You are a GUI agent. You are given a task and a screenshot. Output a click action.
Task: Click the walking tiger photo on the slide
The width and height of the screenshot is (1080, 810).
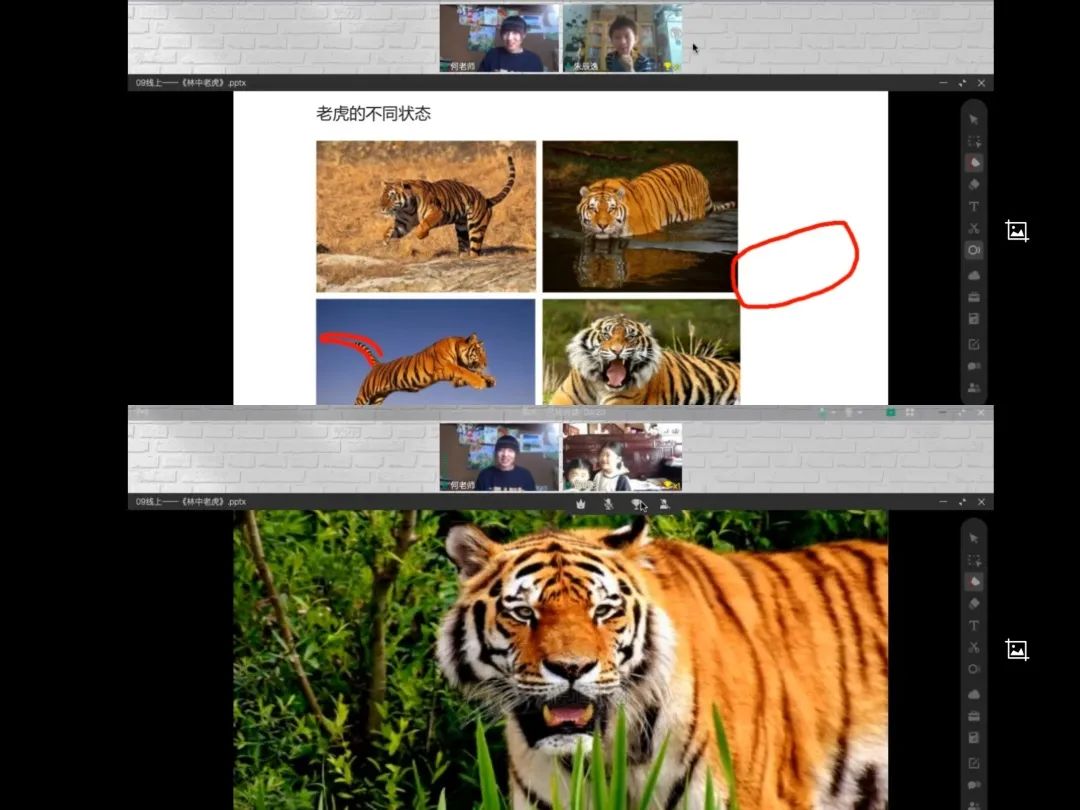426,216
